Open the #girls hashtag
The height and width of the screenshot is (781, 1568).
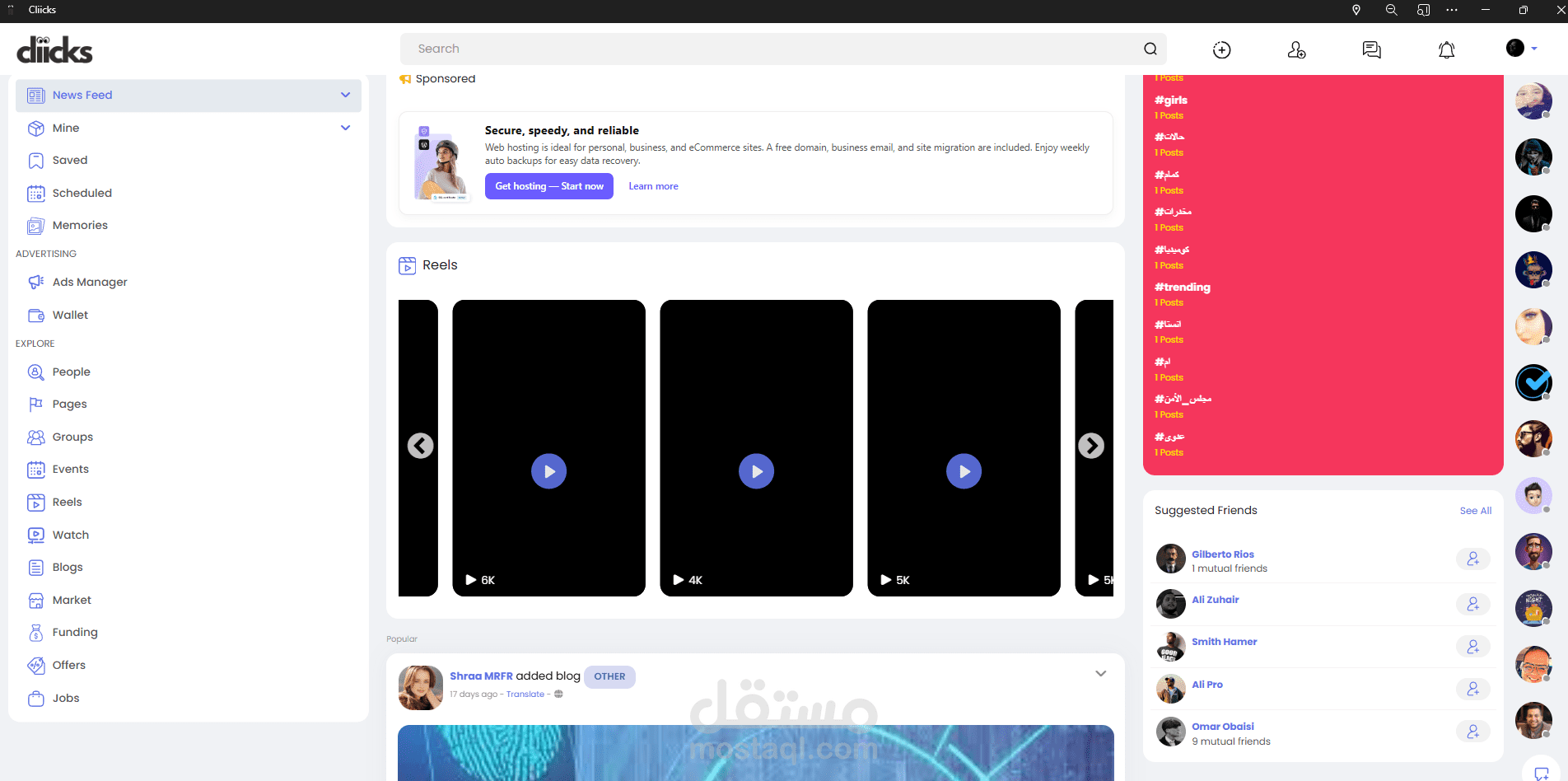click(1171, 101)
